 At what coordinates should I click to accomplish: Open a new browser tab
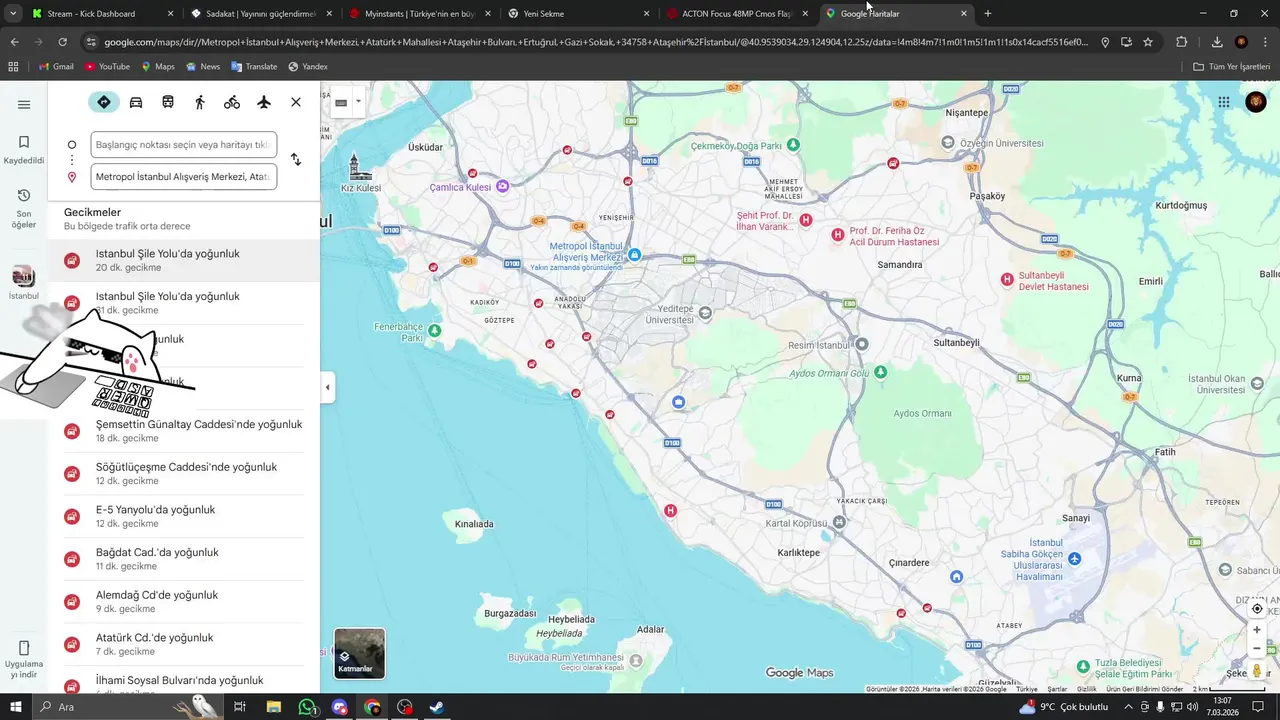pos(988,14)
